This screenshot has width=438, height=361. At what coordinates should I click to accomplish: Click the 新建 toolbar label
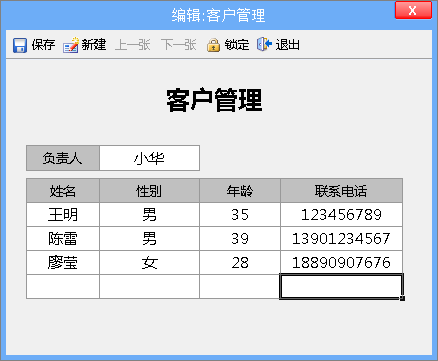94,45
